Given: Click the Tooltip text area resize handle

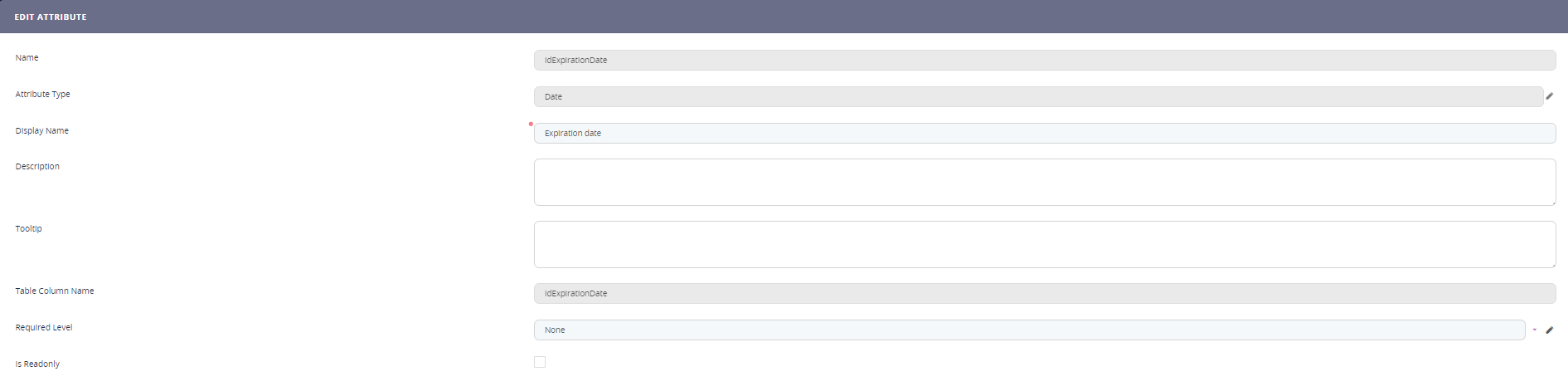Looking at the screenshot, I should point(1552,264).
